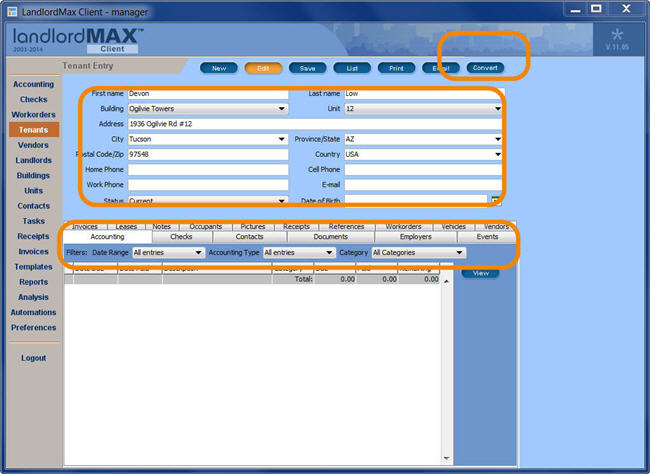Screen dimensions: 650x474
Task: Click the Save button
Action: [x=308, y=68]
